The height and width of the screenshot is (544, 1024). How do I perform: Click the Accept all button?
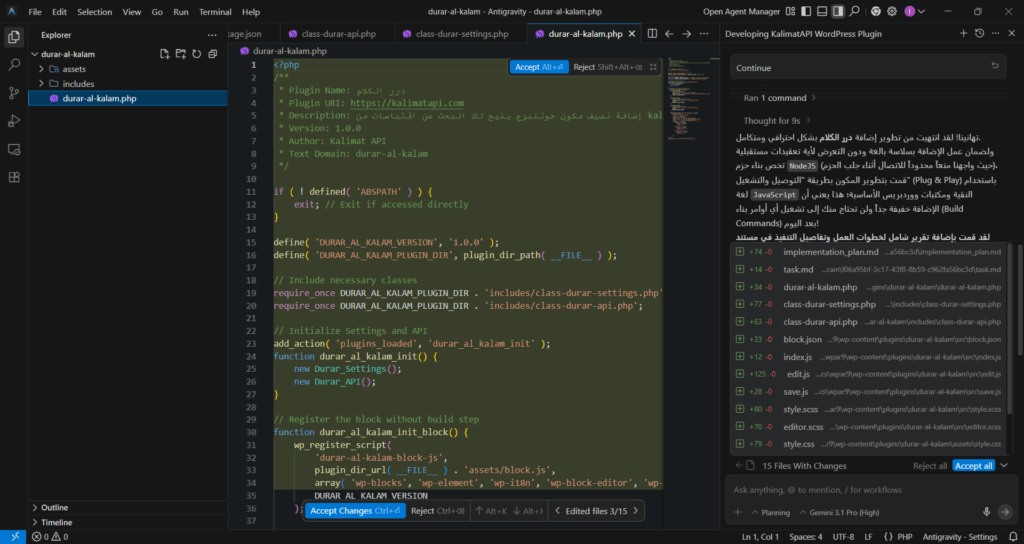[x=973, y=466]
